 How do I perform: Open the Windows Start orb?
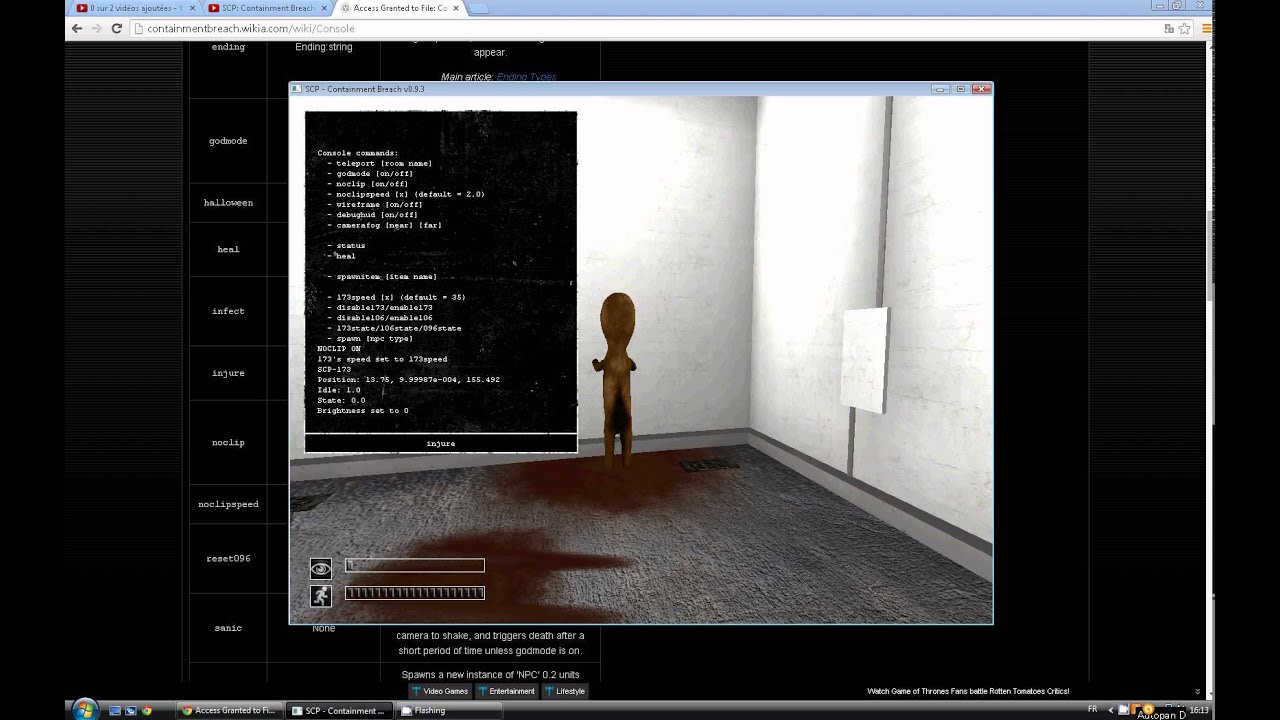tap(84, 709)
